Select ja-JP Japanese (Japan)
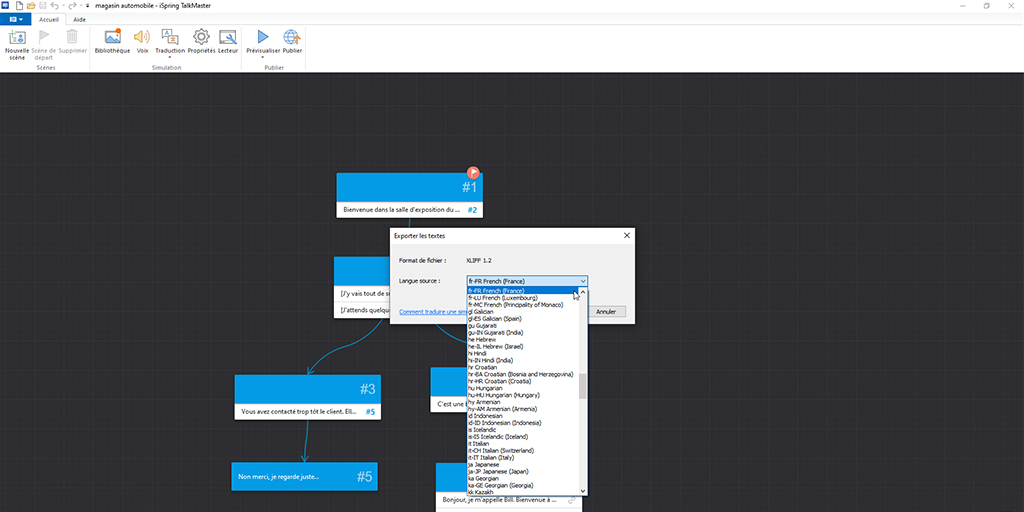 click(522, 472)
